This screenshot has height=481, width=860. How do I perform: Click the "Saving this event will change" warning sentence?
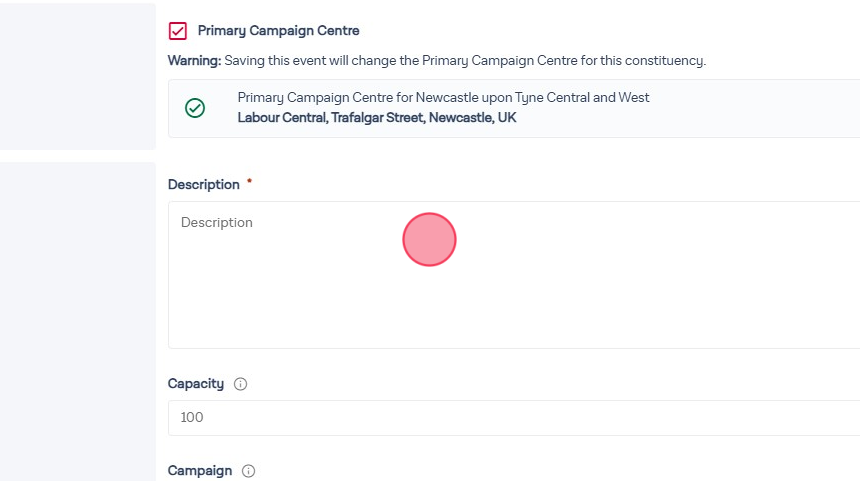pyautogui.click(x=465, y=61)
